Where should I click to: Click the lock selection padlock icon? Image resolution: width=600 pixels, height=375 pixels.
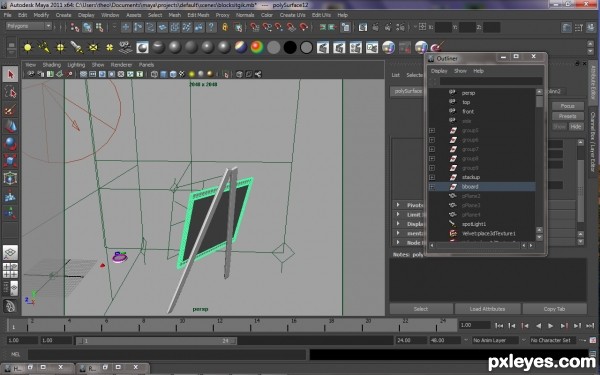click(225, 27)
